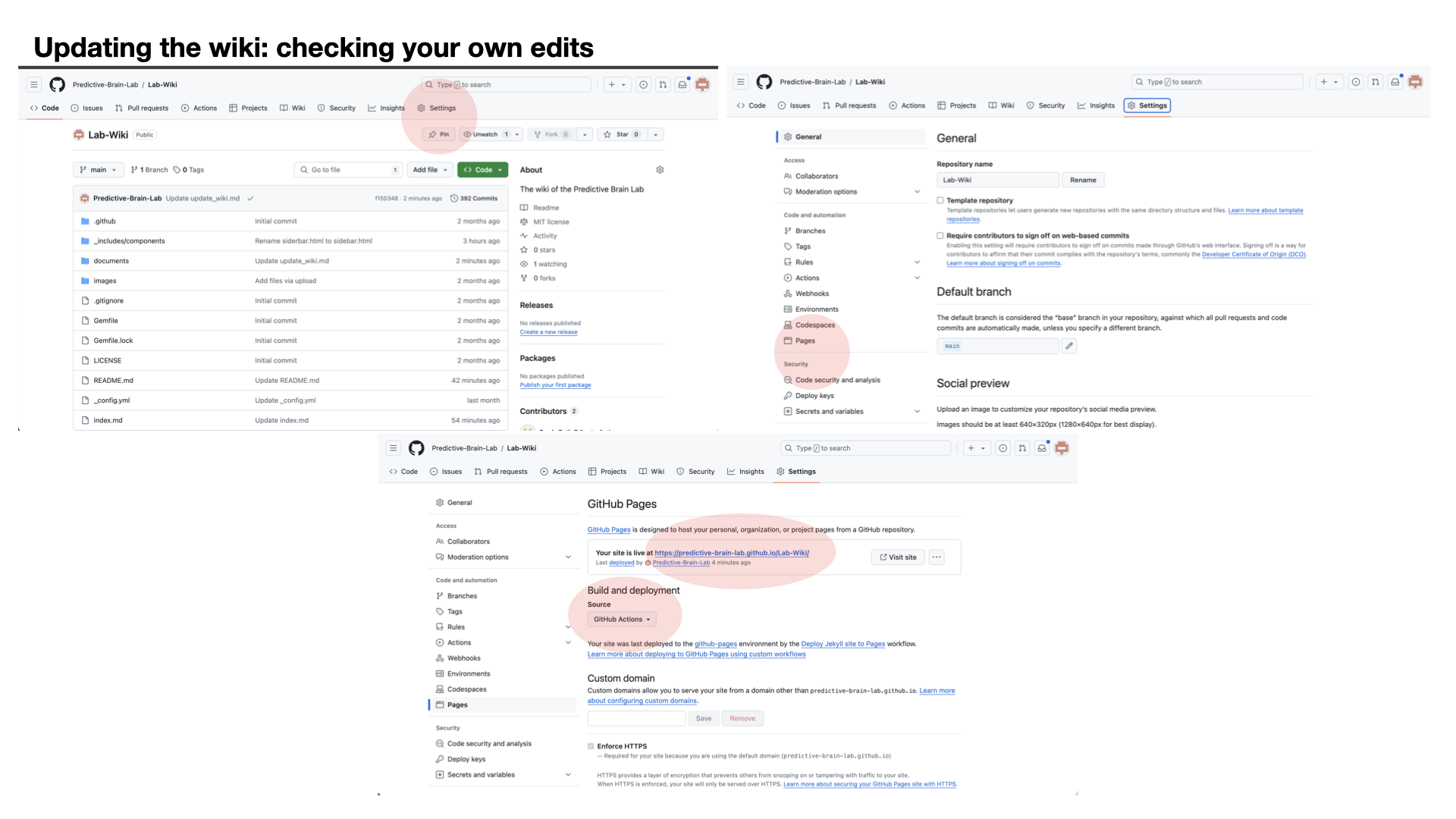The width and height of the screenshot is (1456, 819).
Task: Switch to the Insights tab in the General settings screenshot
Action: click(1096, 105)
